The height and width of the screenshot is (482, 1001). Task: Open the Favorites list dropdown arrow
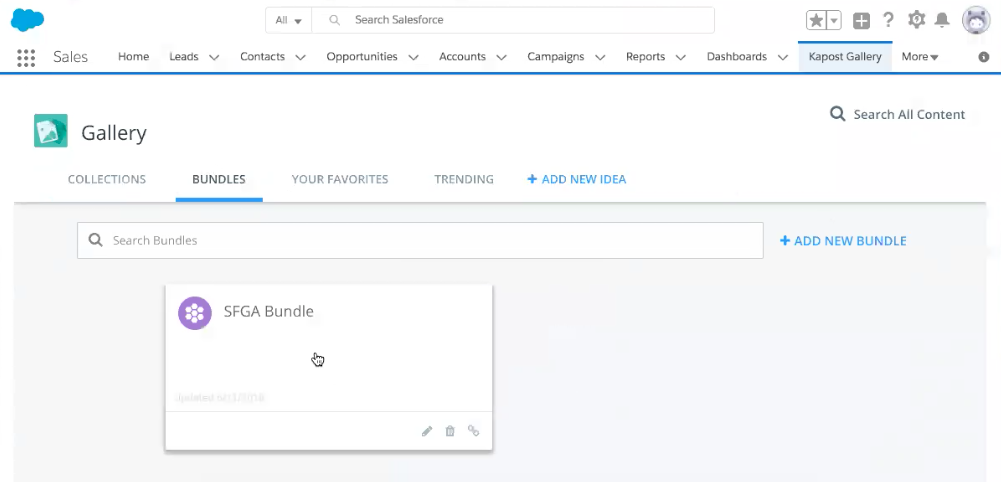click(833, 20)
